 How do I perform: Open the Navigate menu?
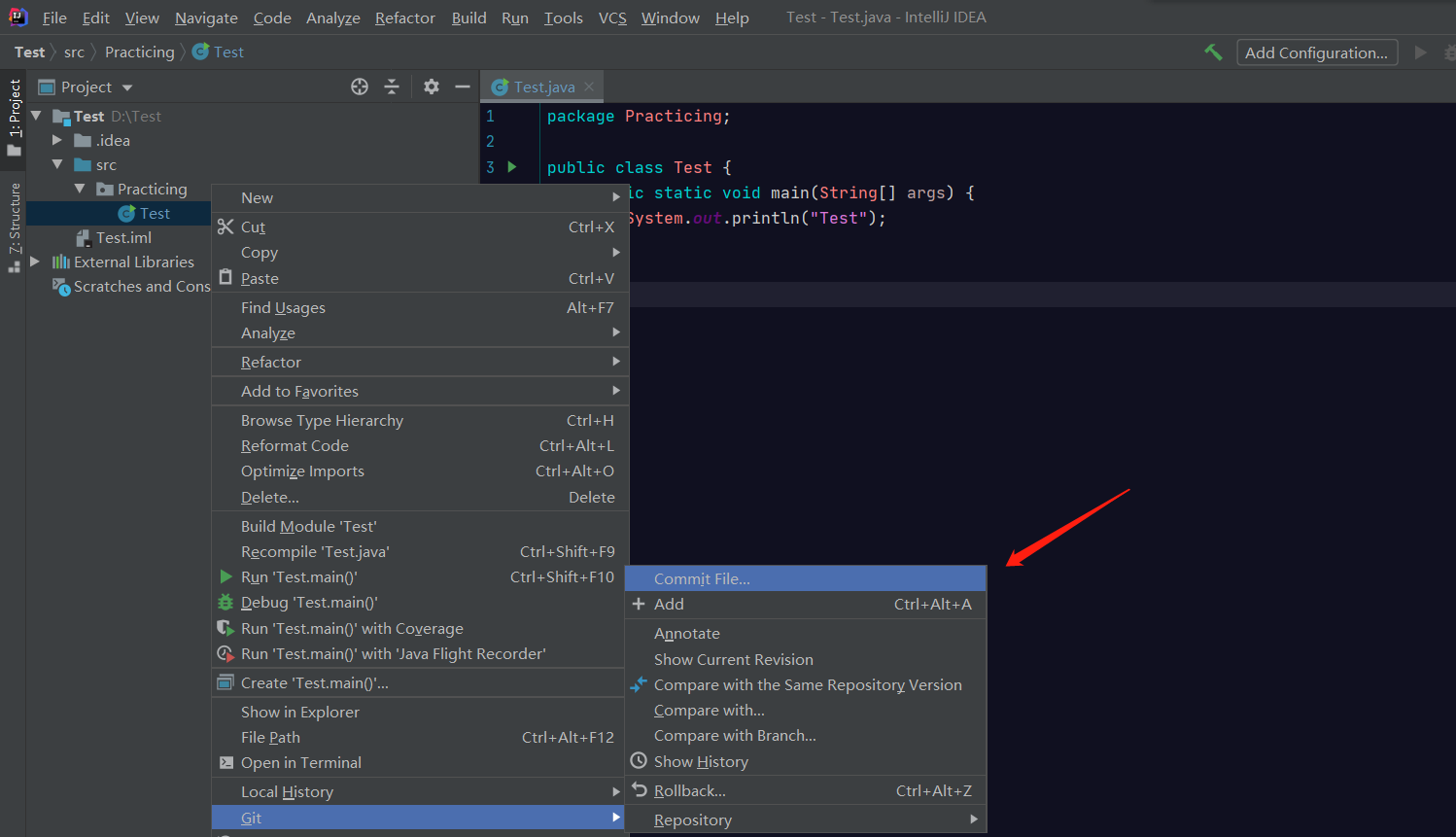[x=206, y=17]
